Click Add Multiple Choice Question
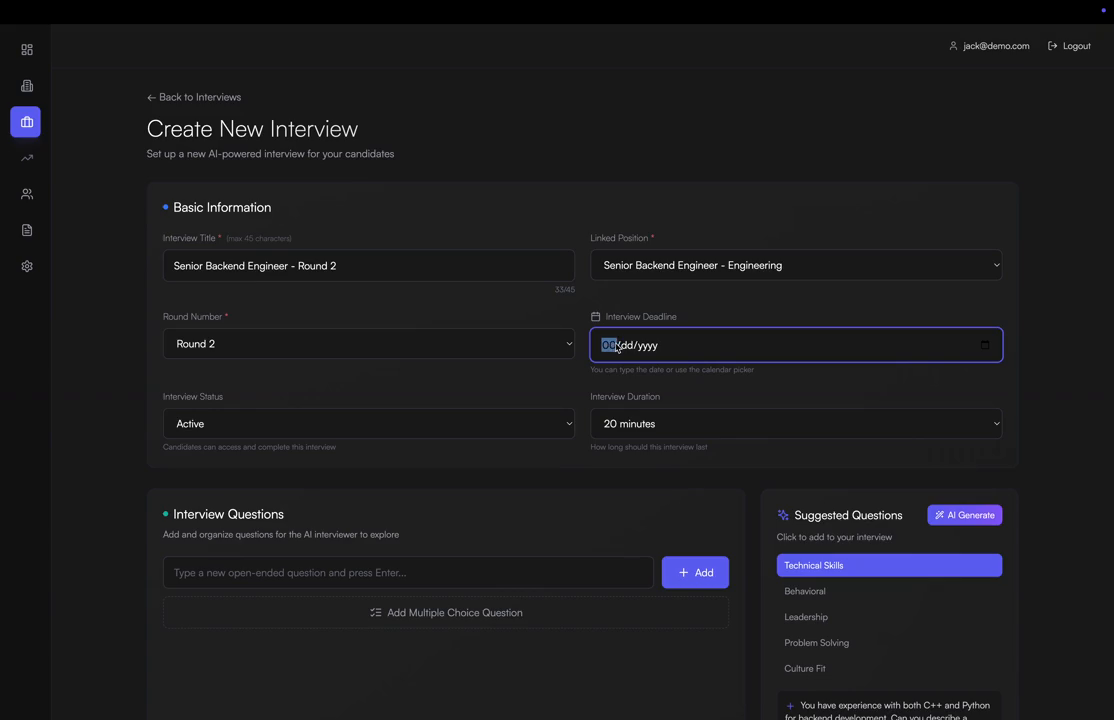 click(x=445, y=613)
